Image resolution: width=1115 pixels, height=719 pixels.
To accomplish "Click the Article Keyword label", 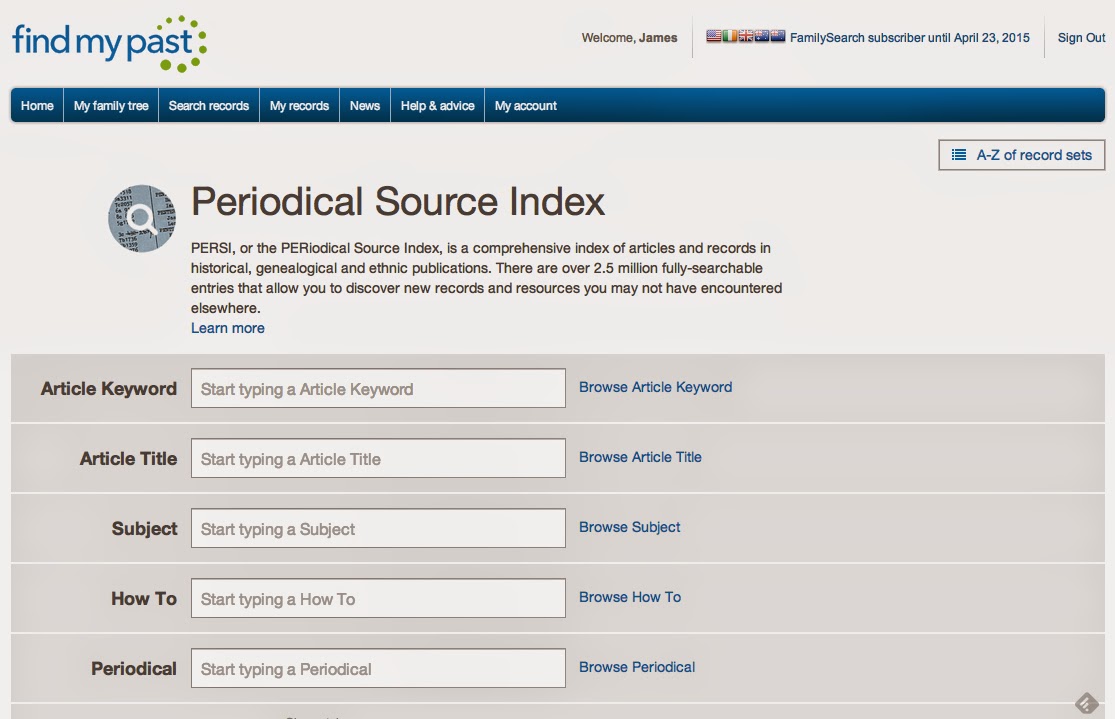I will (x=109, y=388).
